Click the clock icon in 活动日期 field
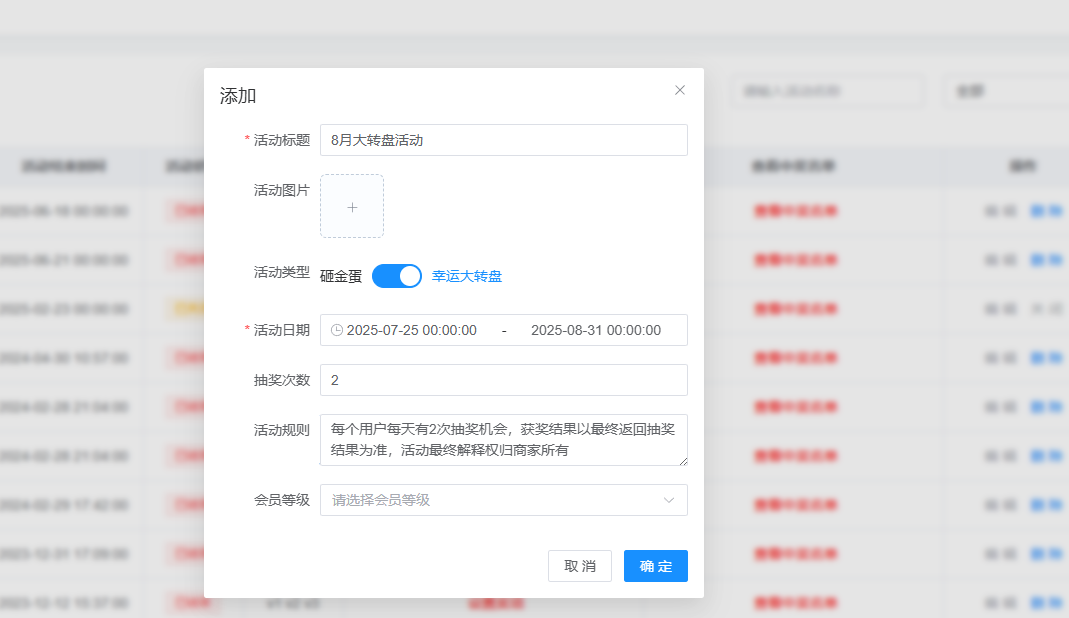1069x618 pixels. pyautogui.click(x=337, y=330)
